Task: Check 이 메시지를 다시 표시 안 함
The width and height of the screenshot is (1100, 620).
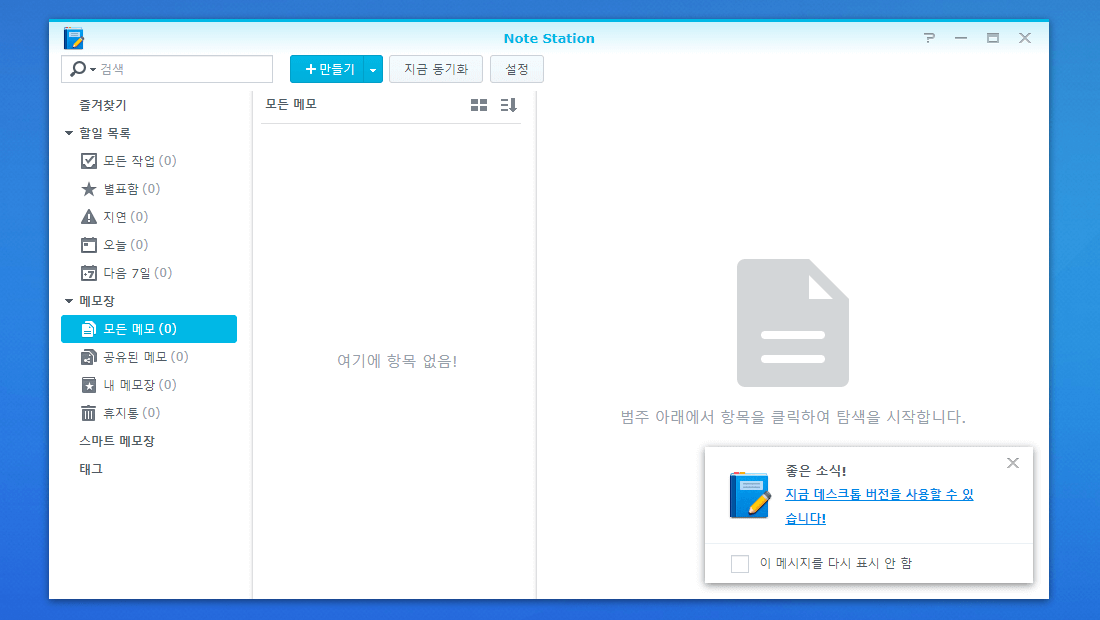Action: tap(740, 563)
